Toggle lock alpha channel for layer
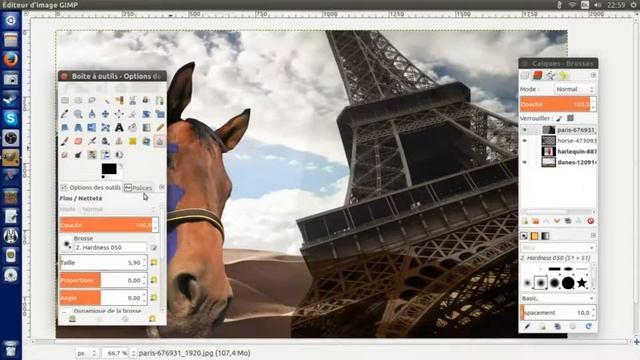 point(570,118)
